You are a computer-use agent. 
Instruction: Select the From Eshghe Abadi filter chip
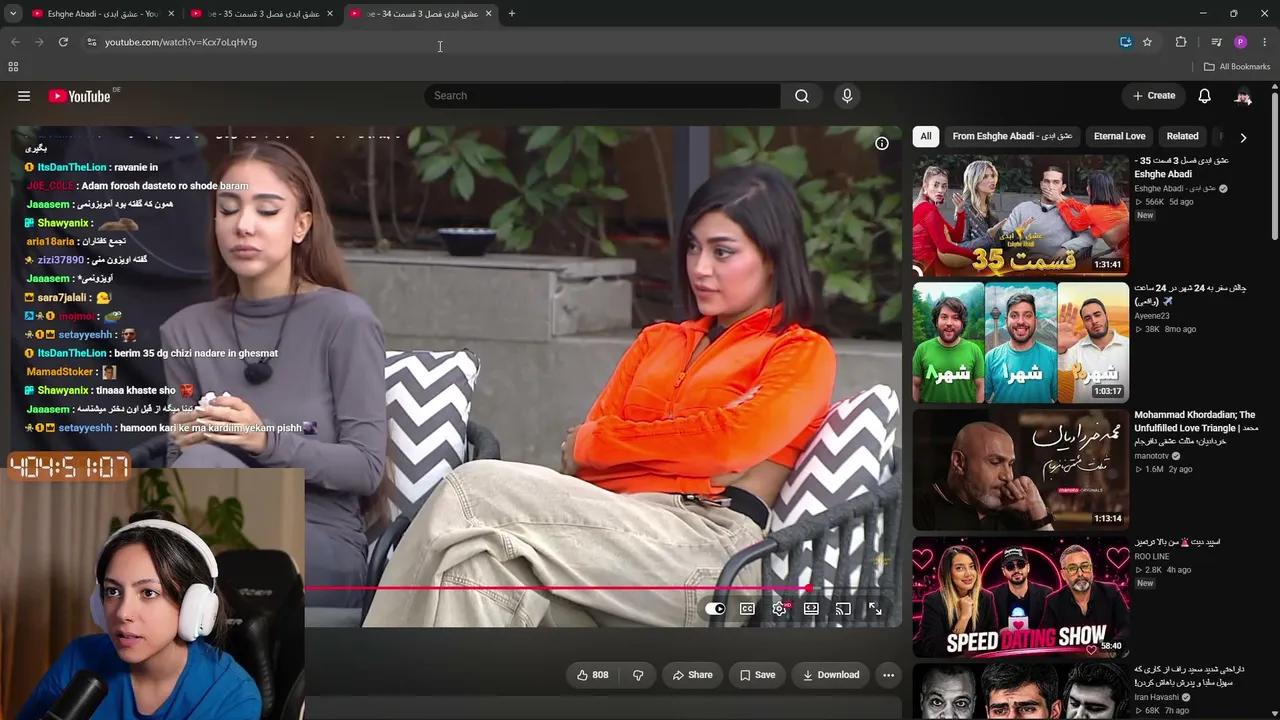(x=1012, y=137)
